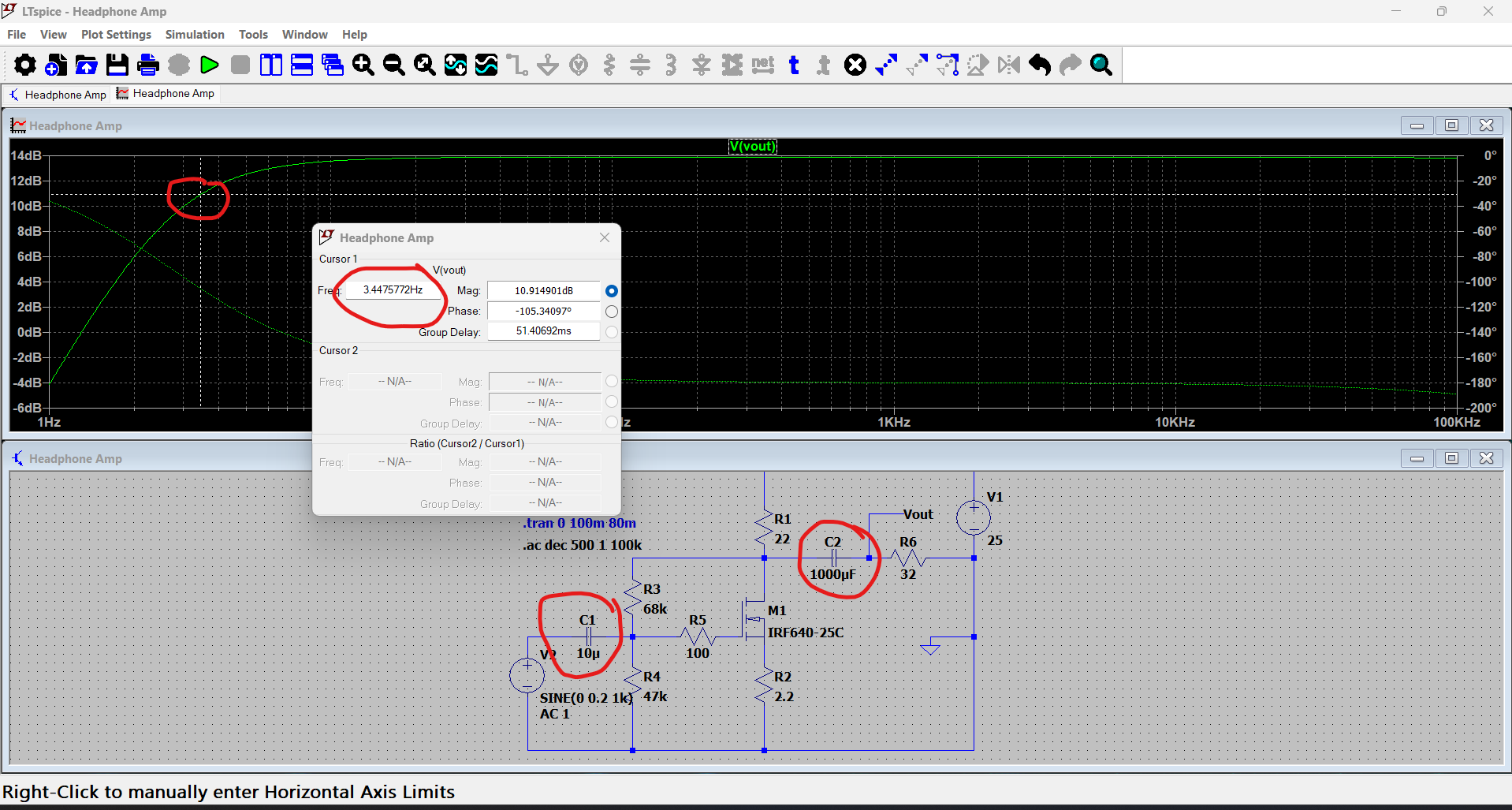Restore the plot pane window button
The image size is (1512, 810).
point(1451,125)
